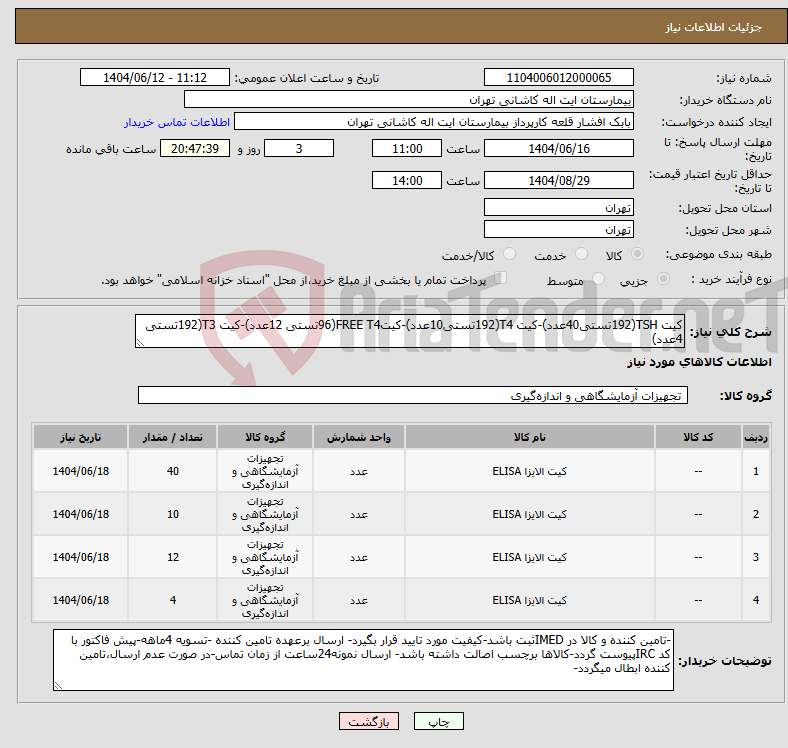
Task: Click the ELISA kit name in row 4
Action: click(x=529, y=600)
